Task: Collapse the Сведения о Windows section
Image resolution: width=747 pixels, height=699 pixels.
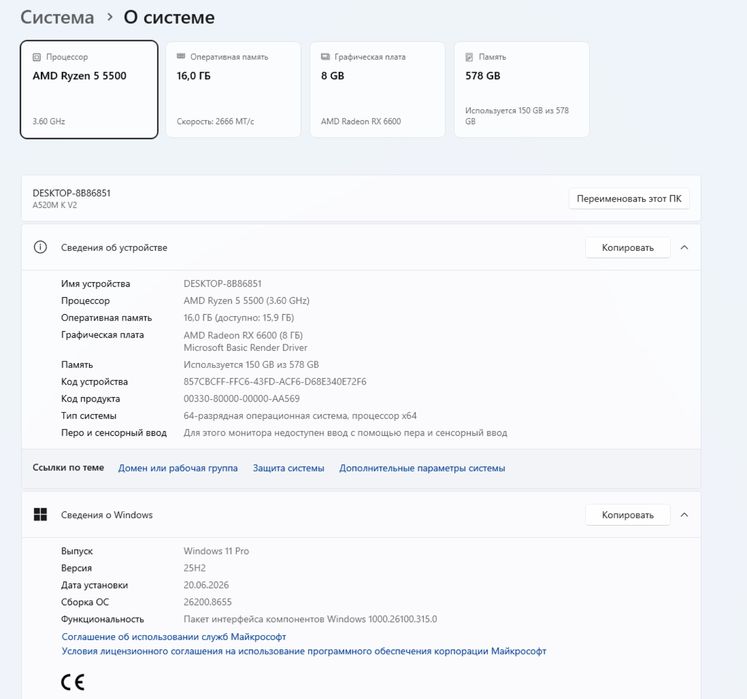Action: [x=685, y=515]
